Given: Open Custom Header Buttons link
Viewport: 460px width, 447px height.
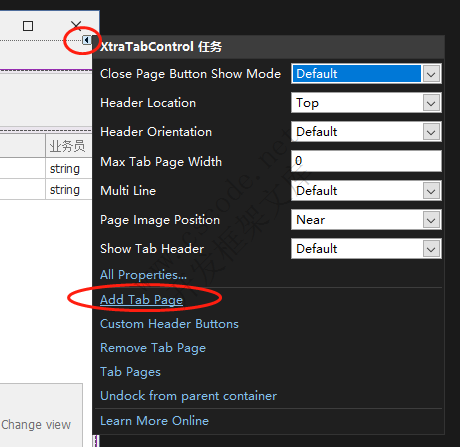Looking at the screenshot, I should pos(169,324).
